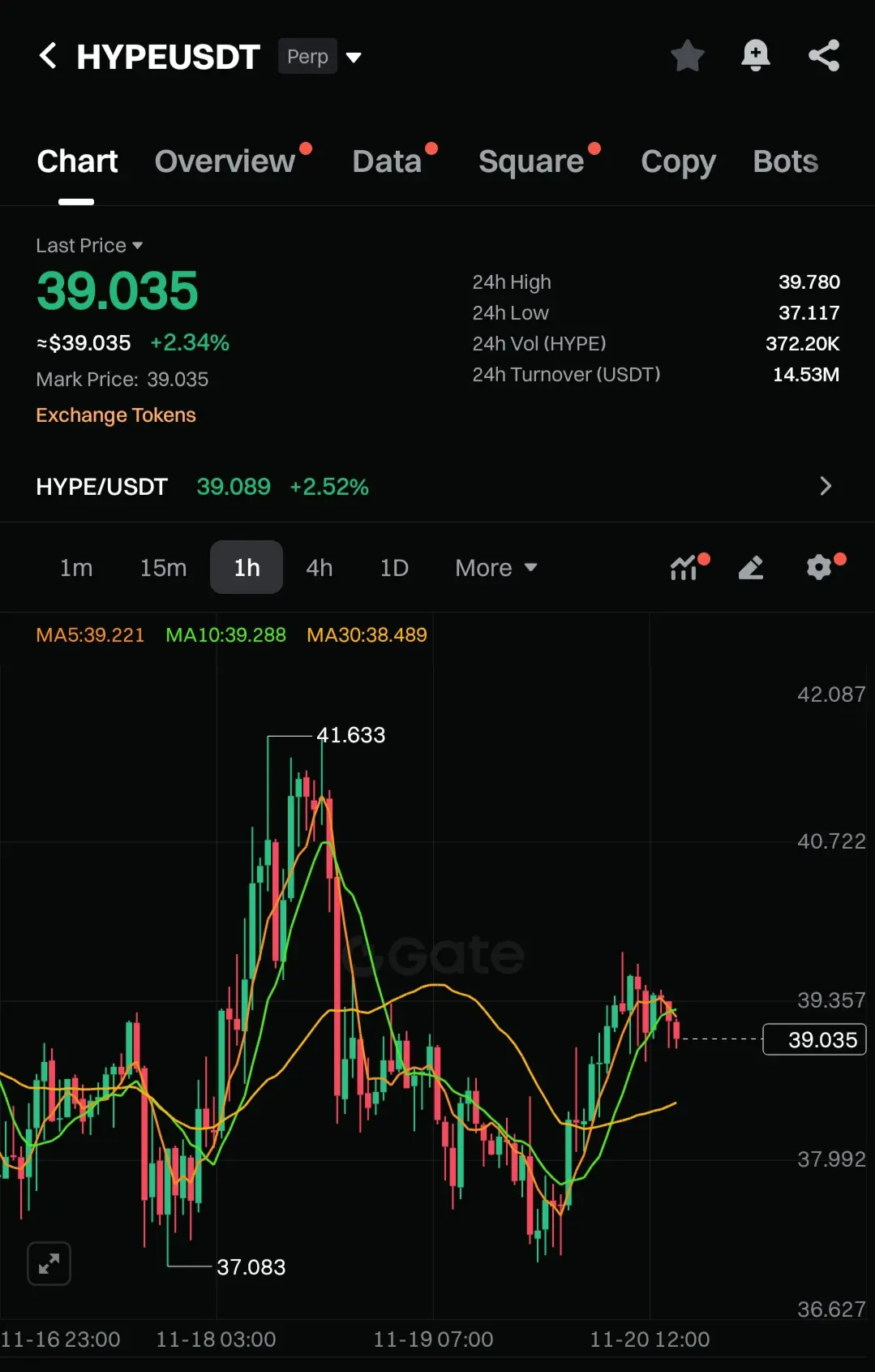The width and height of the screenshot is (875, 1372).
Task: Tap the 24h Turnover value 14.53M
Action: coord(806,374)
